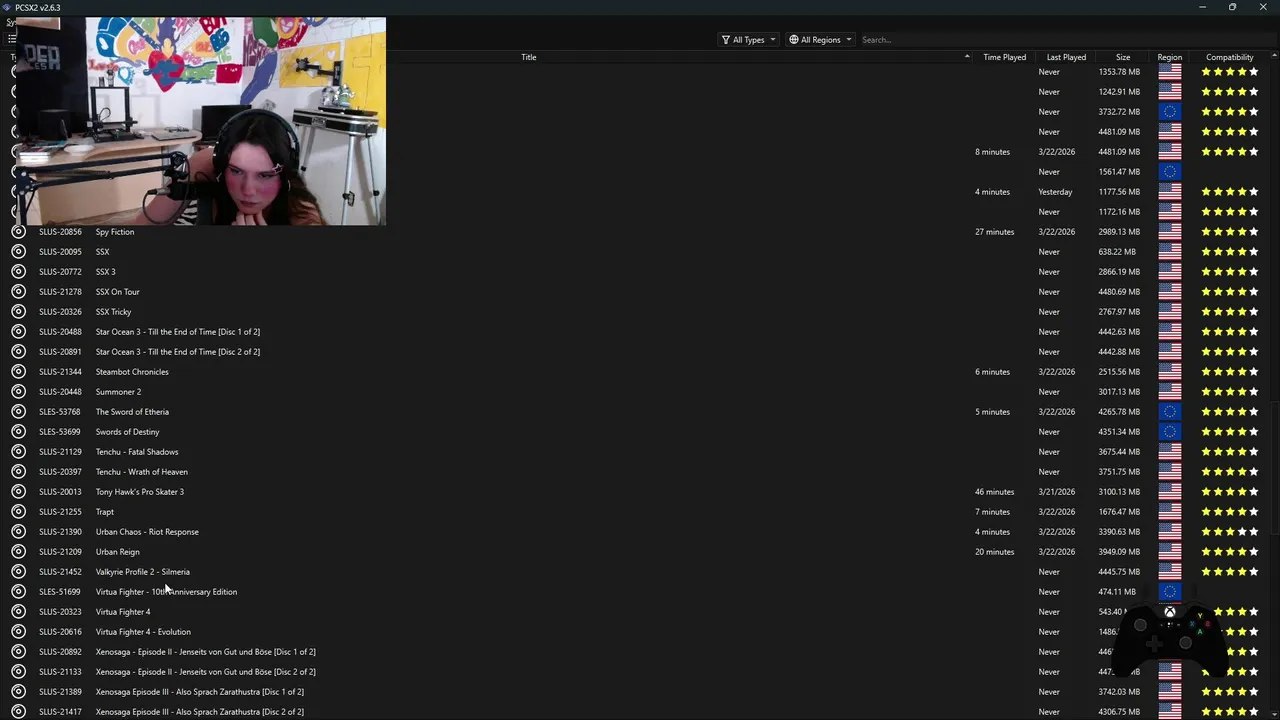Click the 20 minutes time played cell
Screen dimensions: 1280x720
[x=994, y=551]
